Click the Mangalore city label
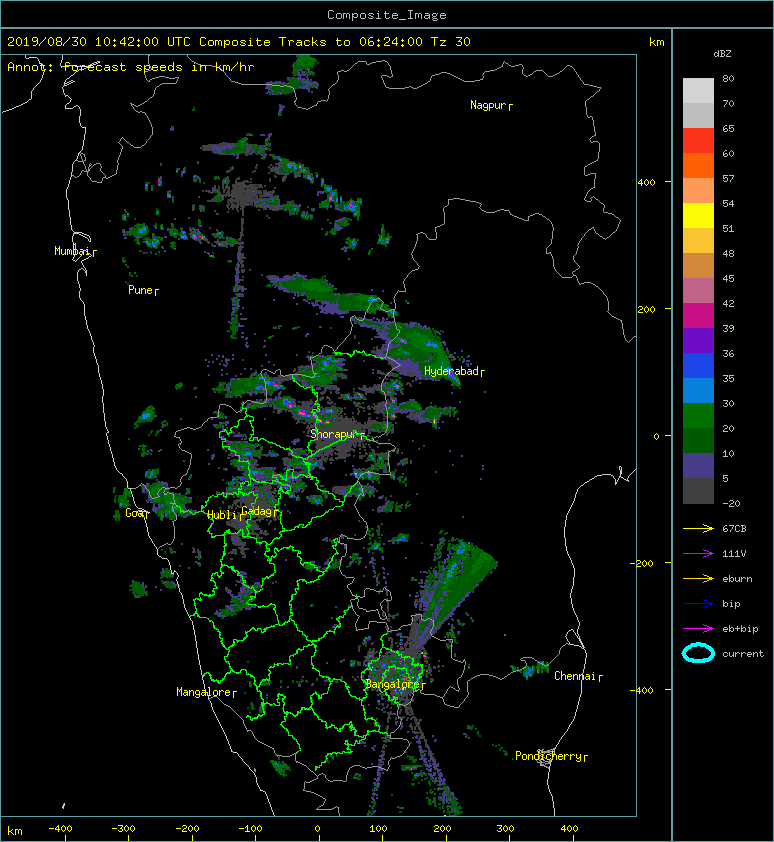This screenshot has width=774, height=842. coord(204,692)
